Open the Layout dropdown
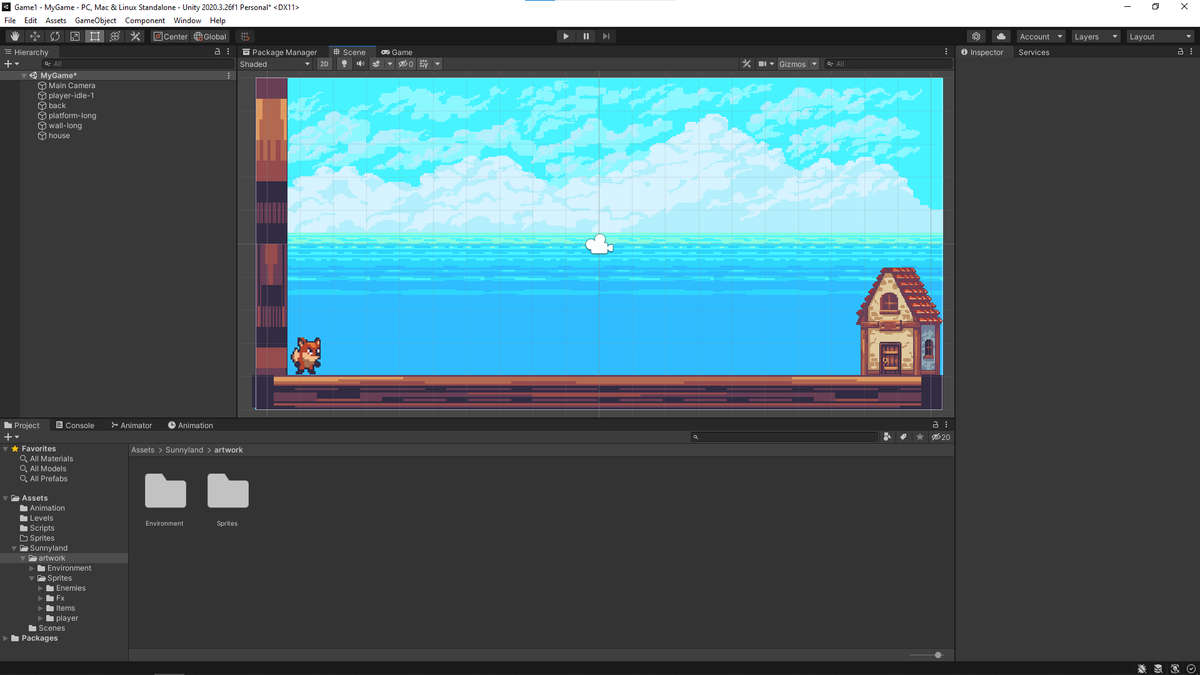This screenshot has width=1200, height=675. click(x=1159, y=36)
